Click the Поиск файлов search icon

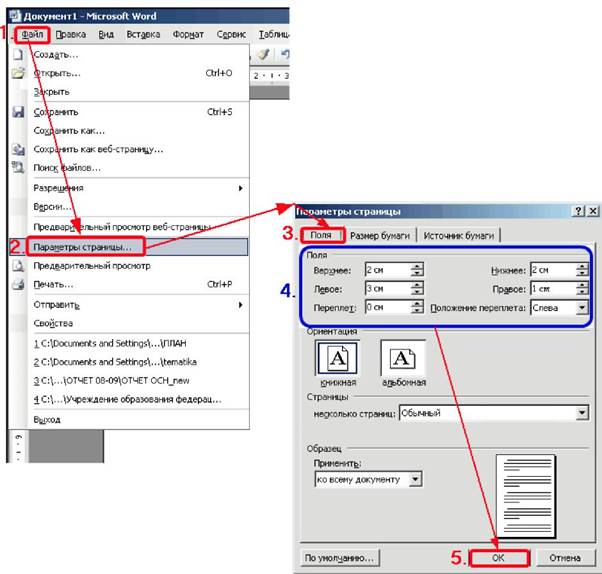[x=18, y=167]
